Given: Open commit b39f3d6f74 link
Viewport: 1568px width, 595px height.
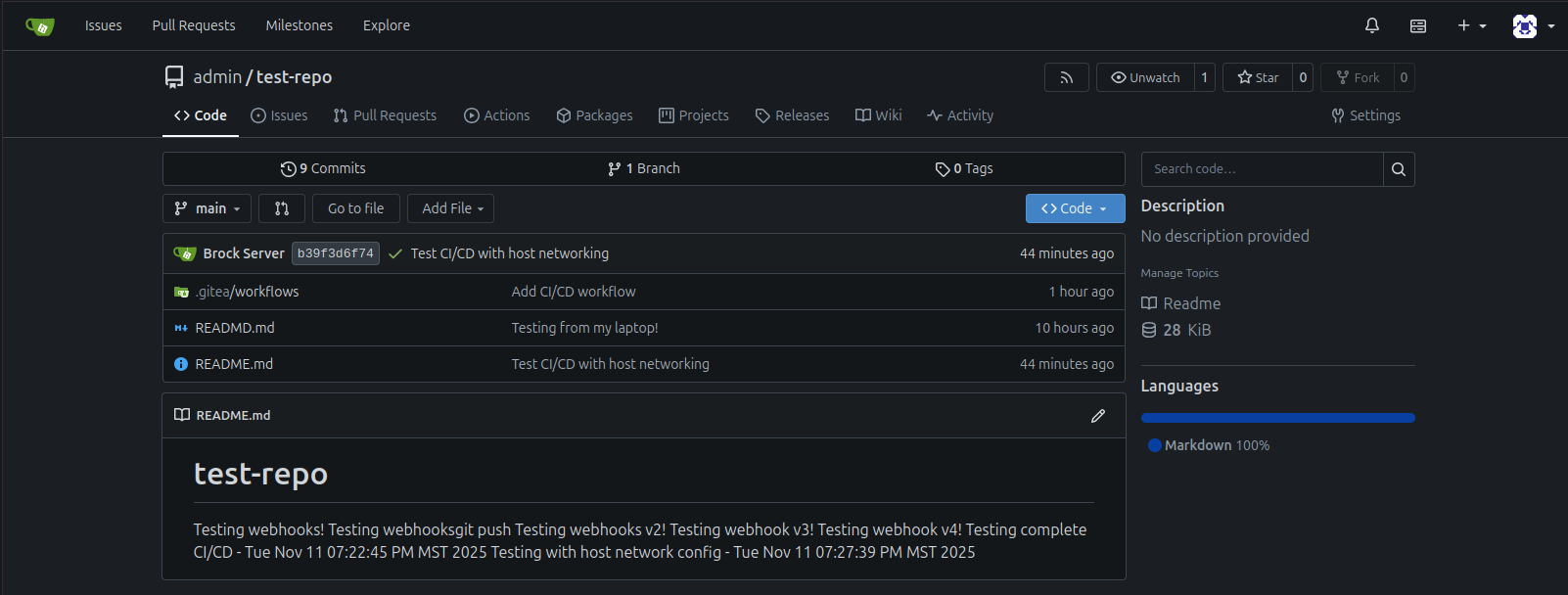Looking at the screenshot, I should (x=335, y=253).
